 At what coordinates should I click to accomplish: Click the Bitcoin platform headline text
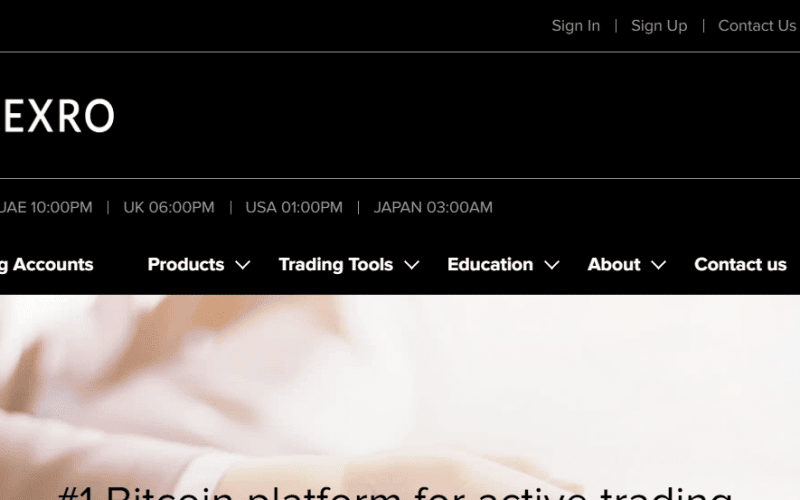395,492
